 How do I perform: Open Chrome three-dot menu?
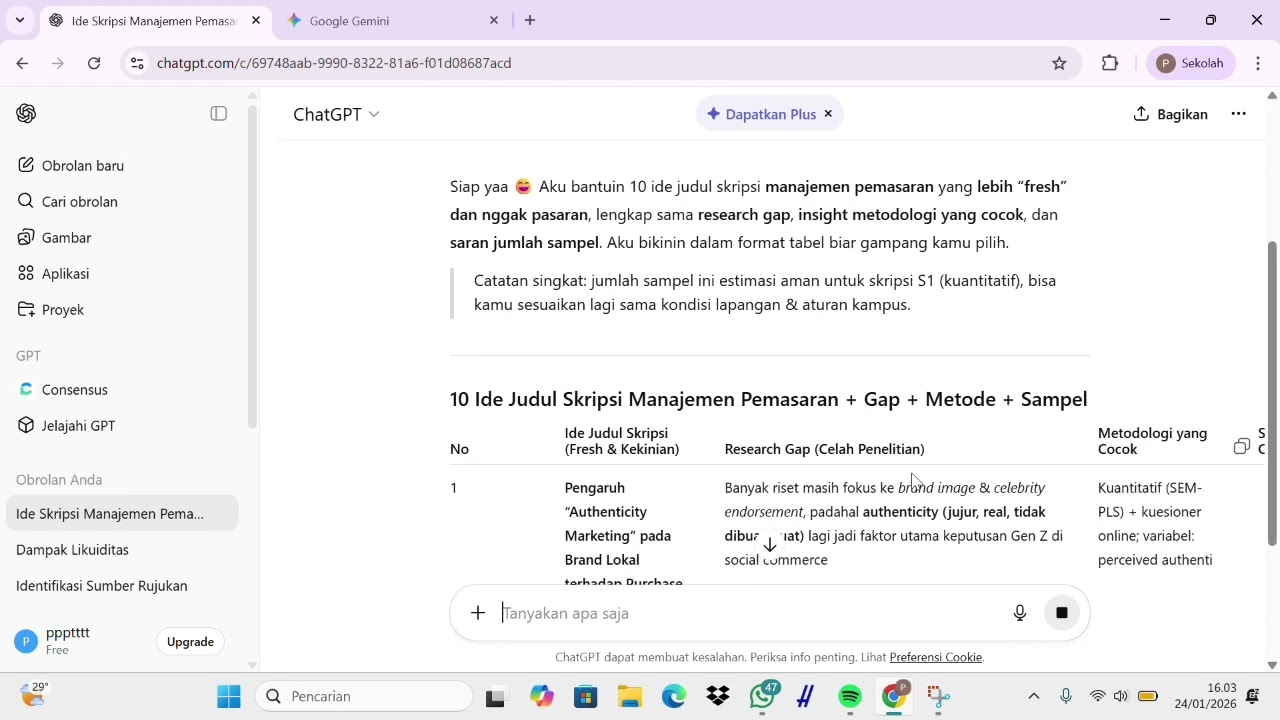1257,63
